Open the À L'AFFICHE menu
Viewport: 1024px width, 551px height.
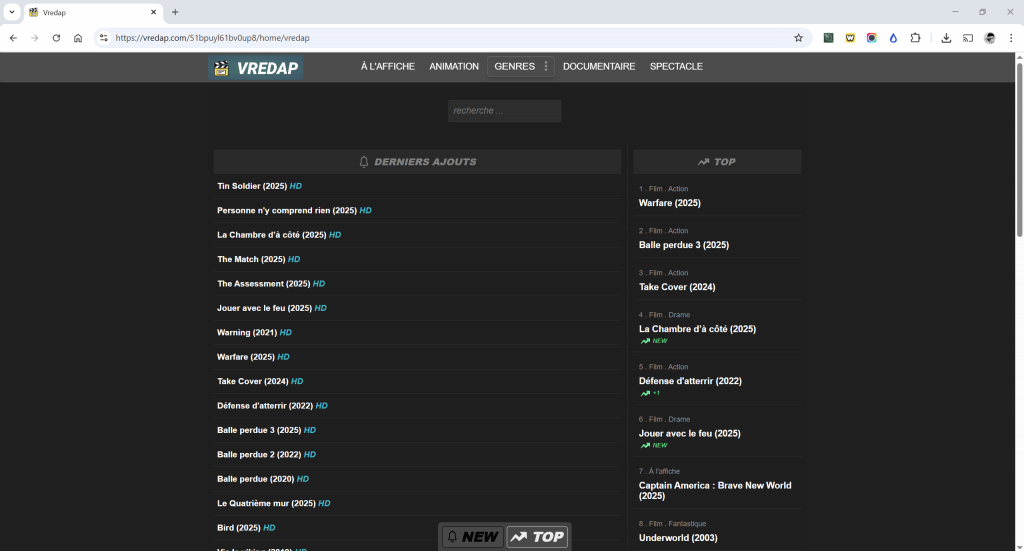point(388,67)
